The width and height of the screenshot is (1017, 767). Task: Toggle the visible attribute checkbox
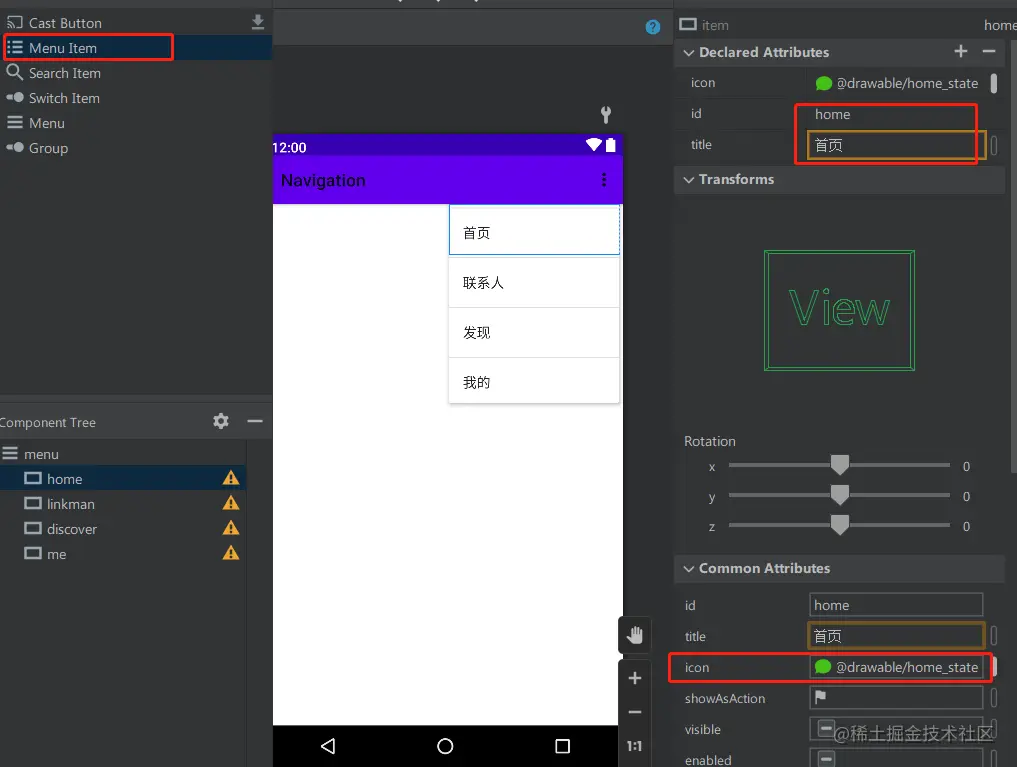[x=826, y=728]
